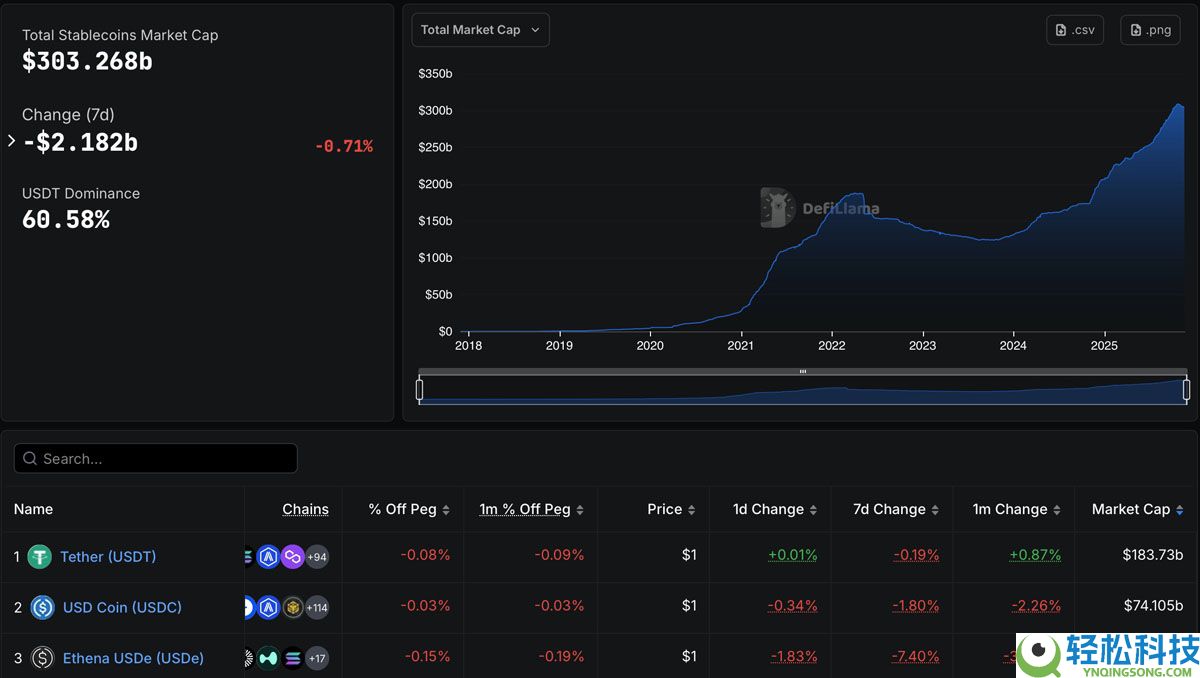The image size is (1200, 678).
Task: Toggle sorting on the 7d Change column
Action: coord(892,509)
